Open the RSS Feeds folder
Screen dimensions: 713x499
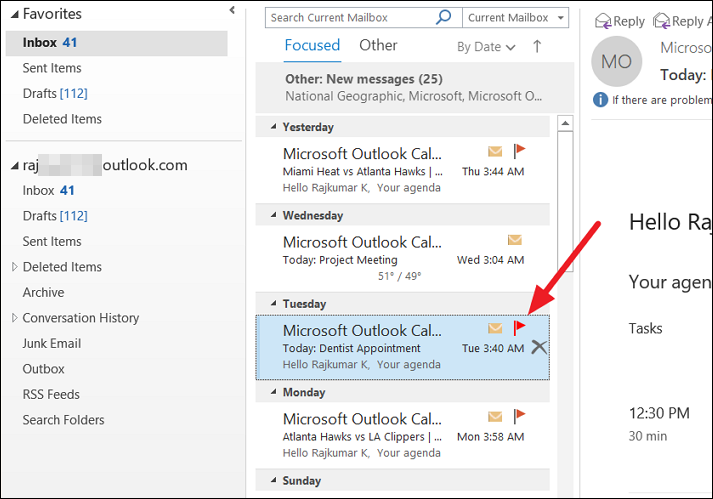[51, 394]
